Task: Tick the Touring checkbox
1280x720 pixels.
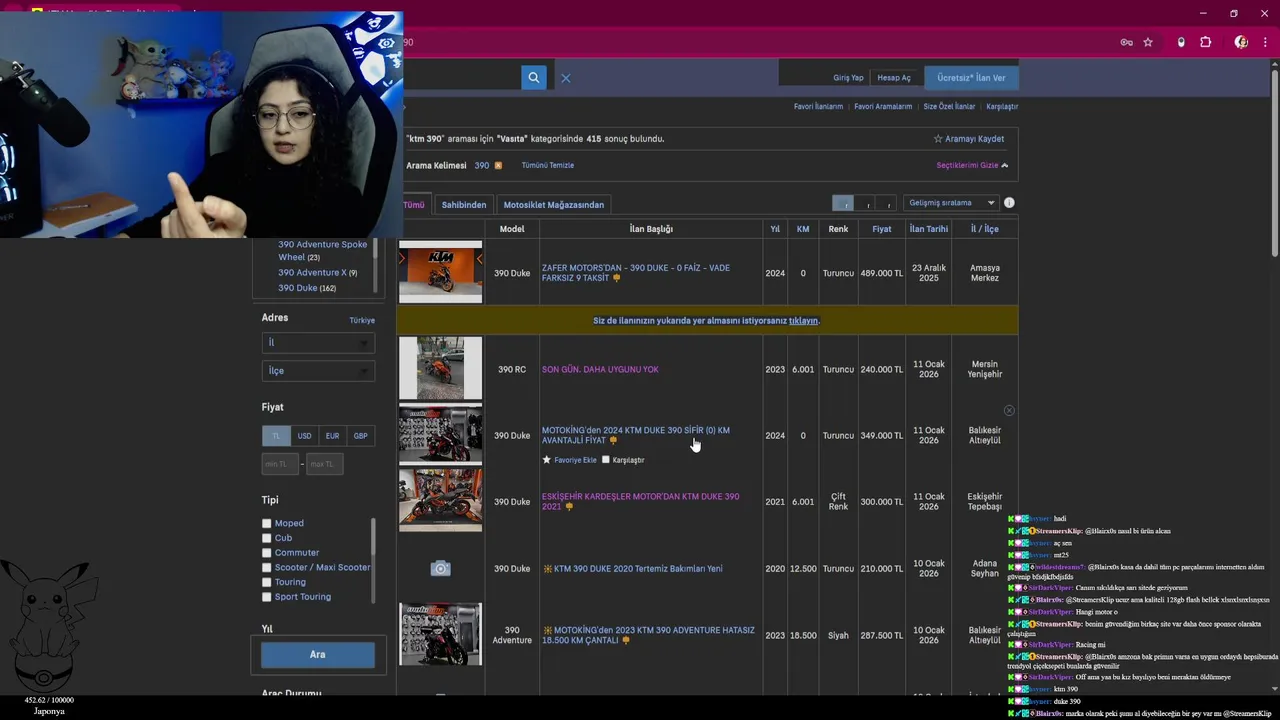Action: point(267,582)
